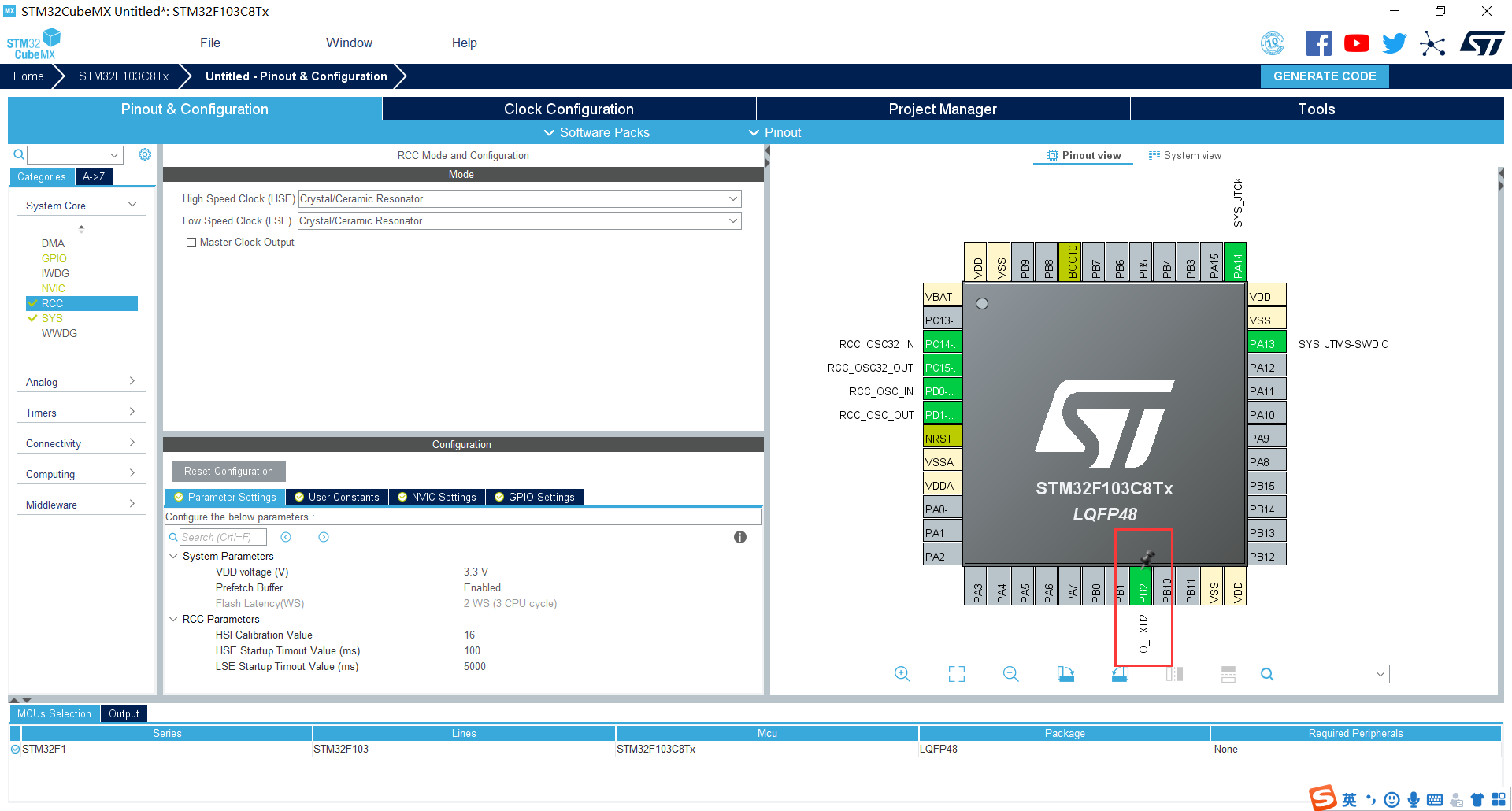Collapse the RCC Parameters group
Screen dimensions: 1512x811
coord(173,619)
